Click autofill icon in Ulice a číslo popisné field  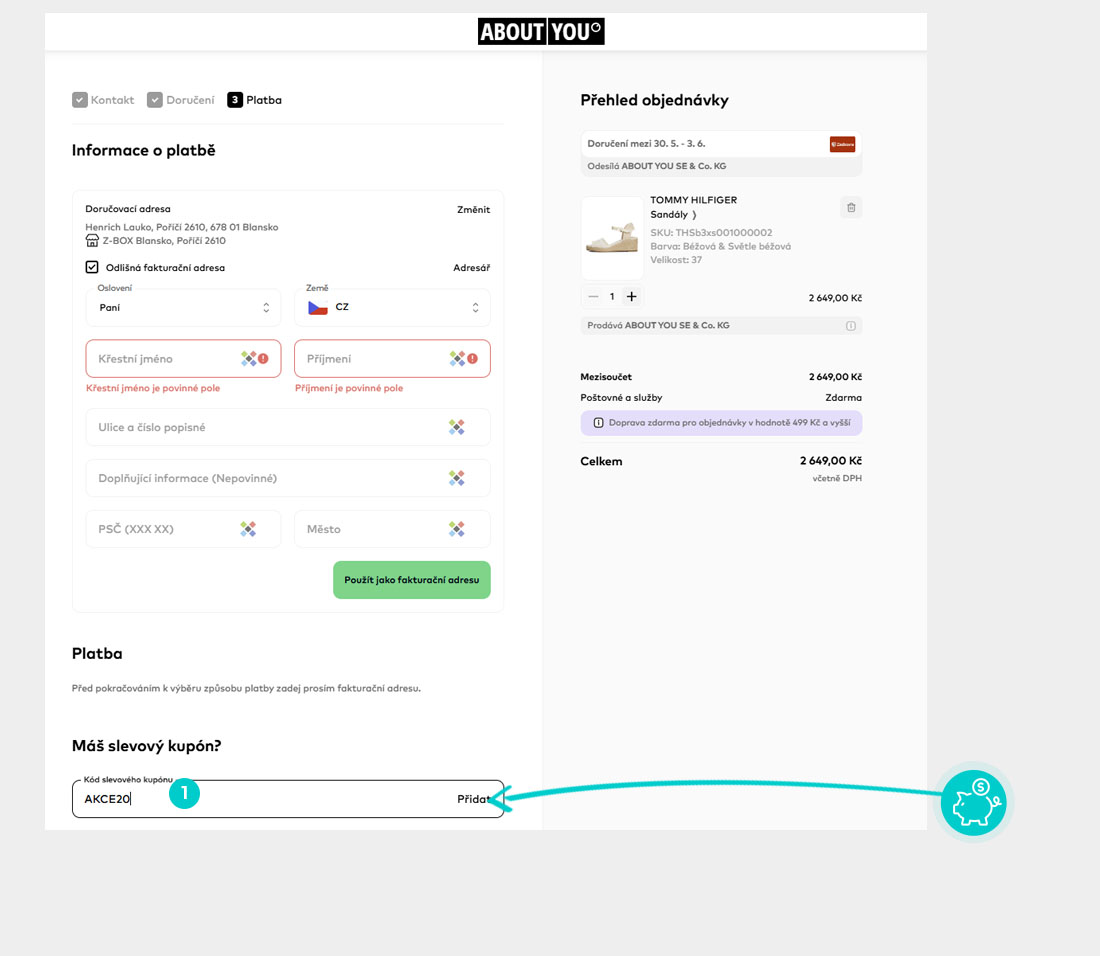[x=457, y=427]
